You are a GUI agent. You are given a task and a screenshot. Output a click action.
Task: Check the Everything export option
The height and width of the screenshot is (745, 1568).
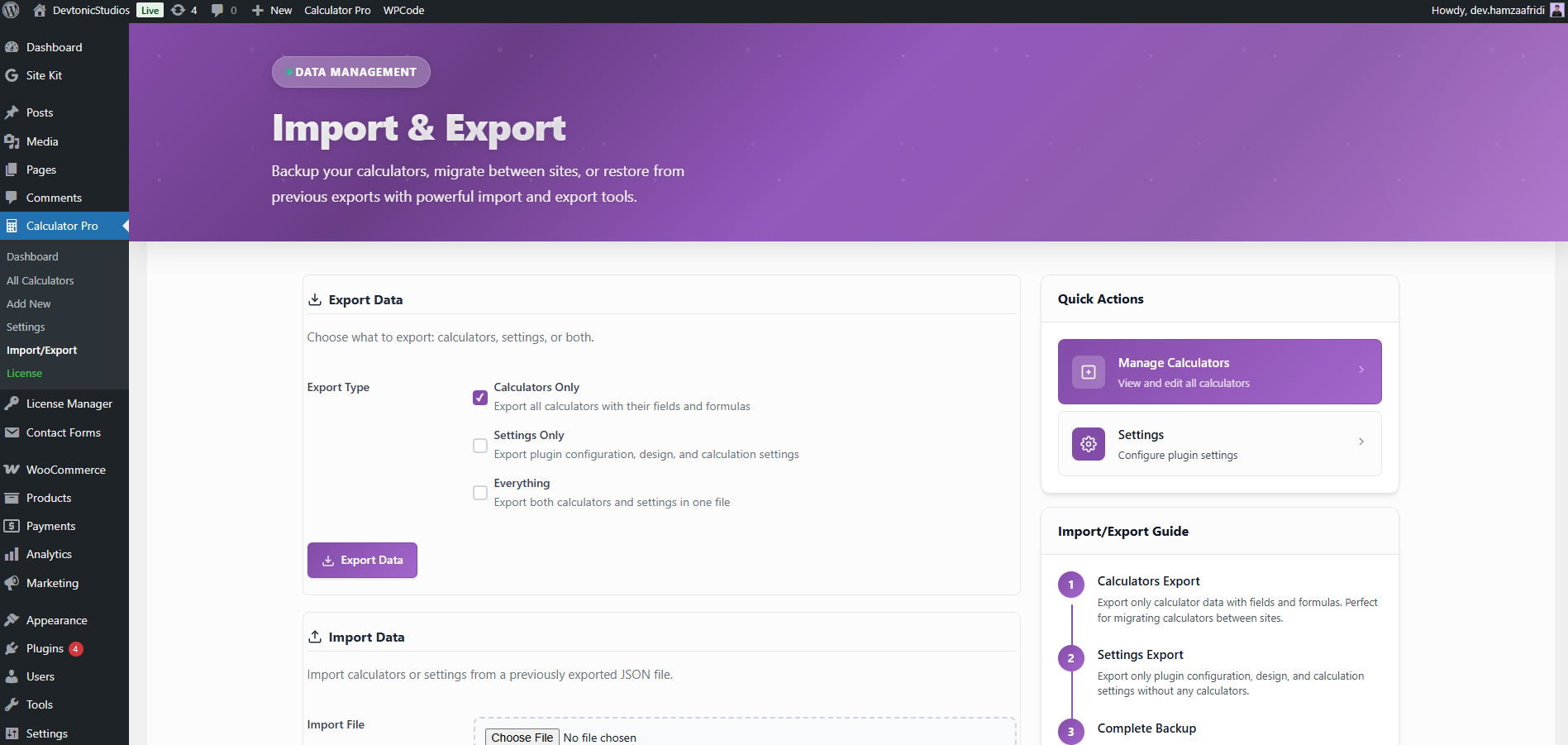(479, 493)
